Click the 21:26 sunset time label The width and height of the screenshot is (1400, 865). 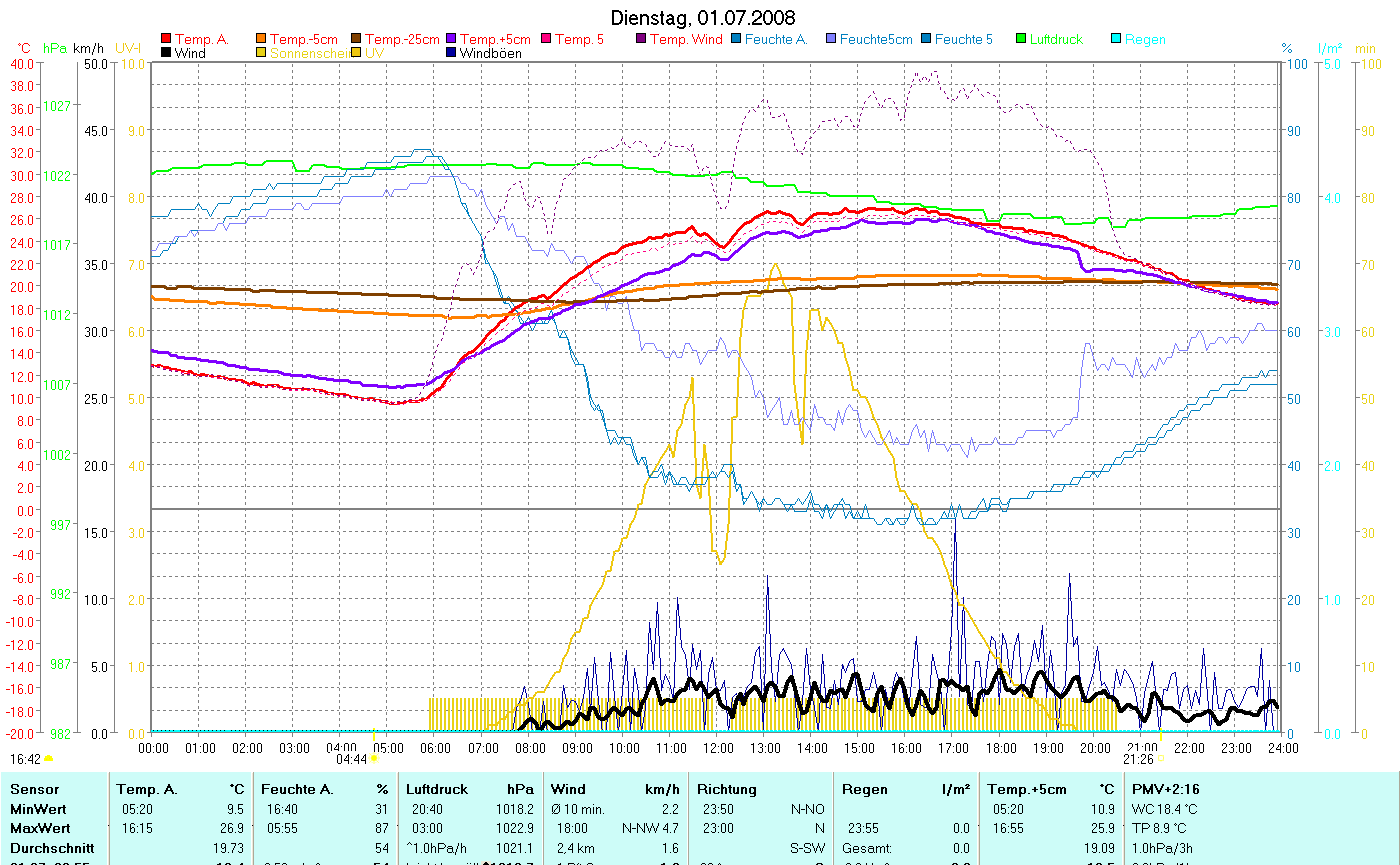[x=1138, y=759]
